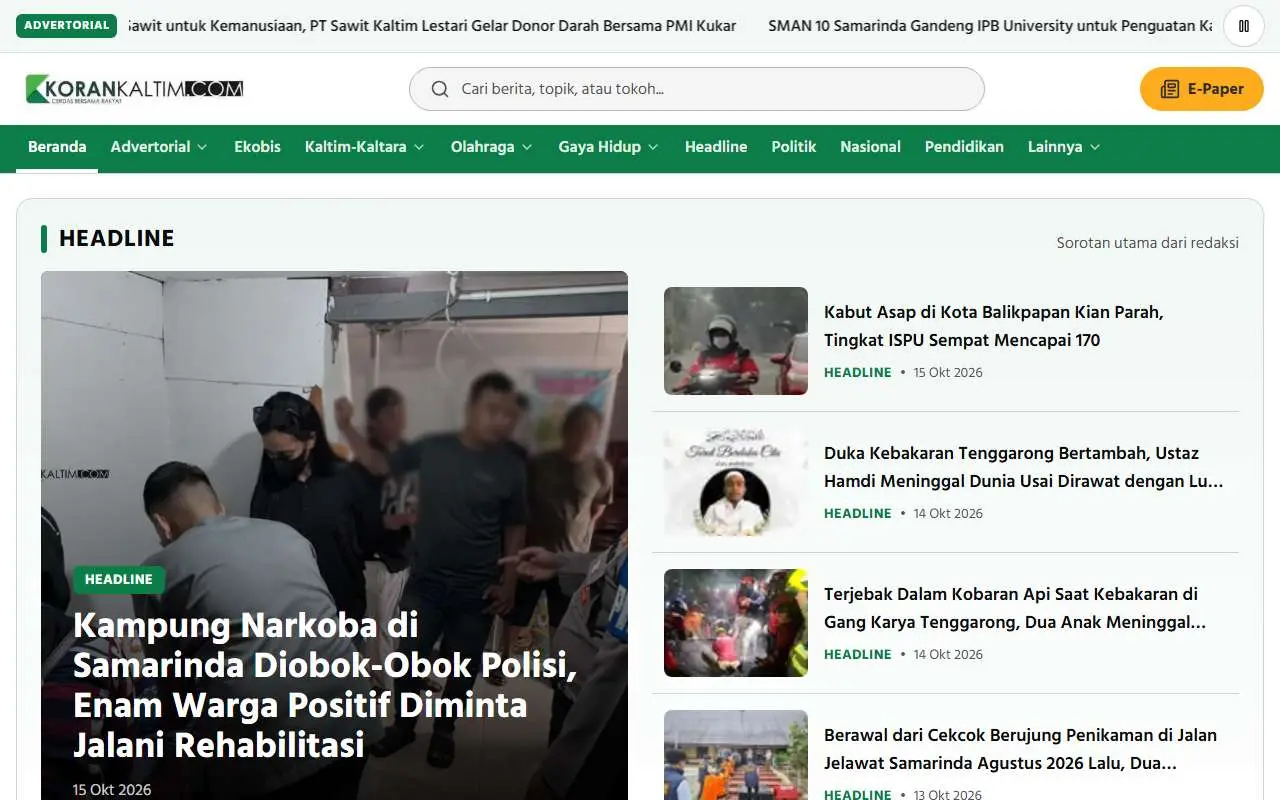Open the Politik section

click(x=794, y=147)
